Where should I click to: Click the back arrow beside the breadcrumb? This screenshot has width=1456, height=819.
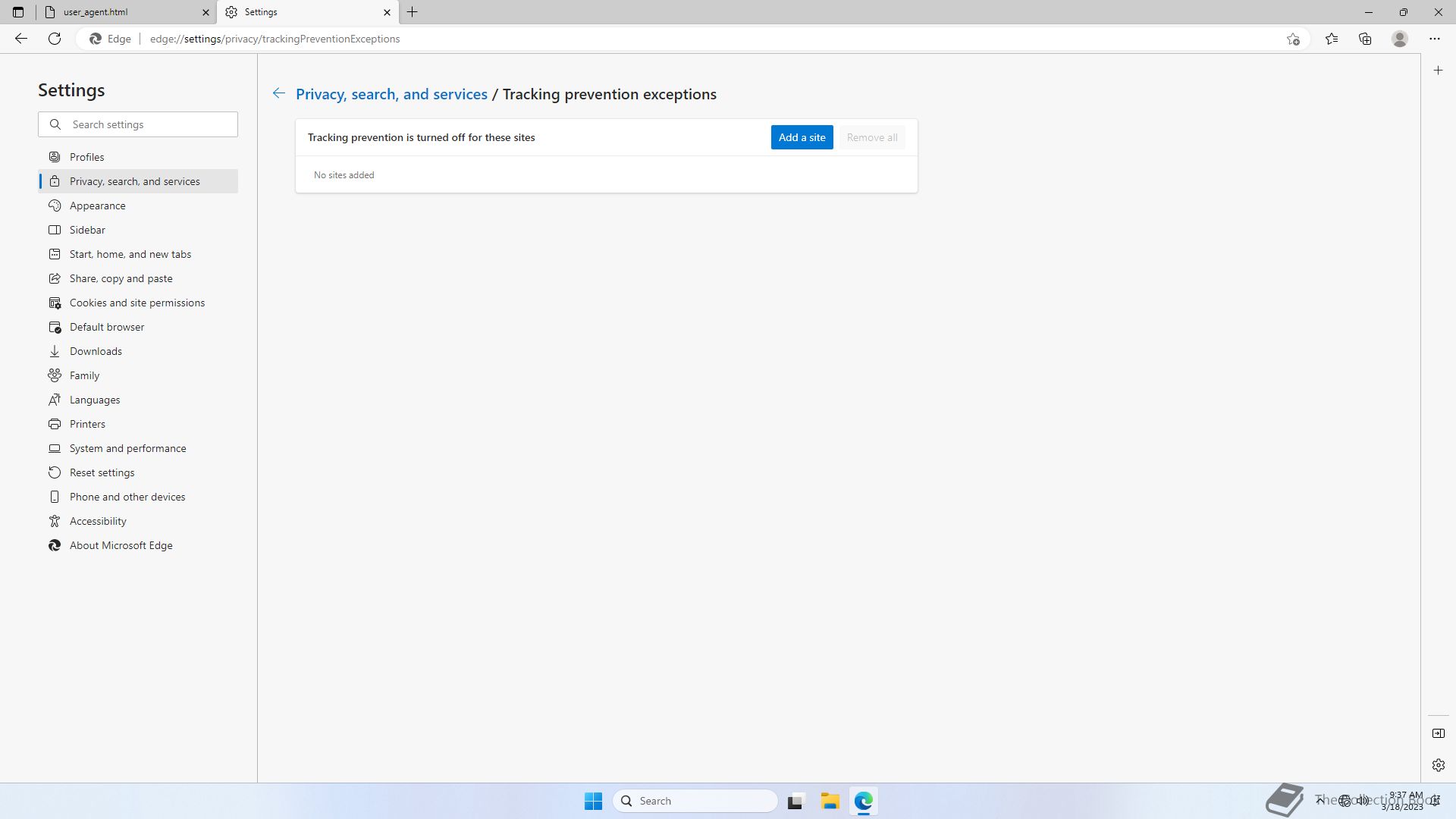point(279,93)
